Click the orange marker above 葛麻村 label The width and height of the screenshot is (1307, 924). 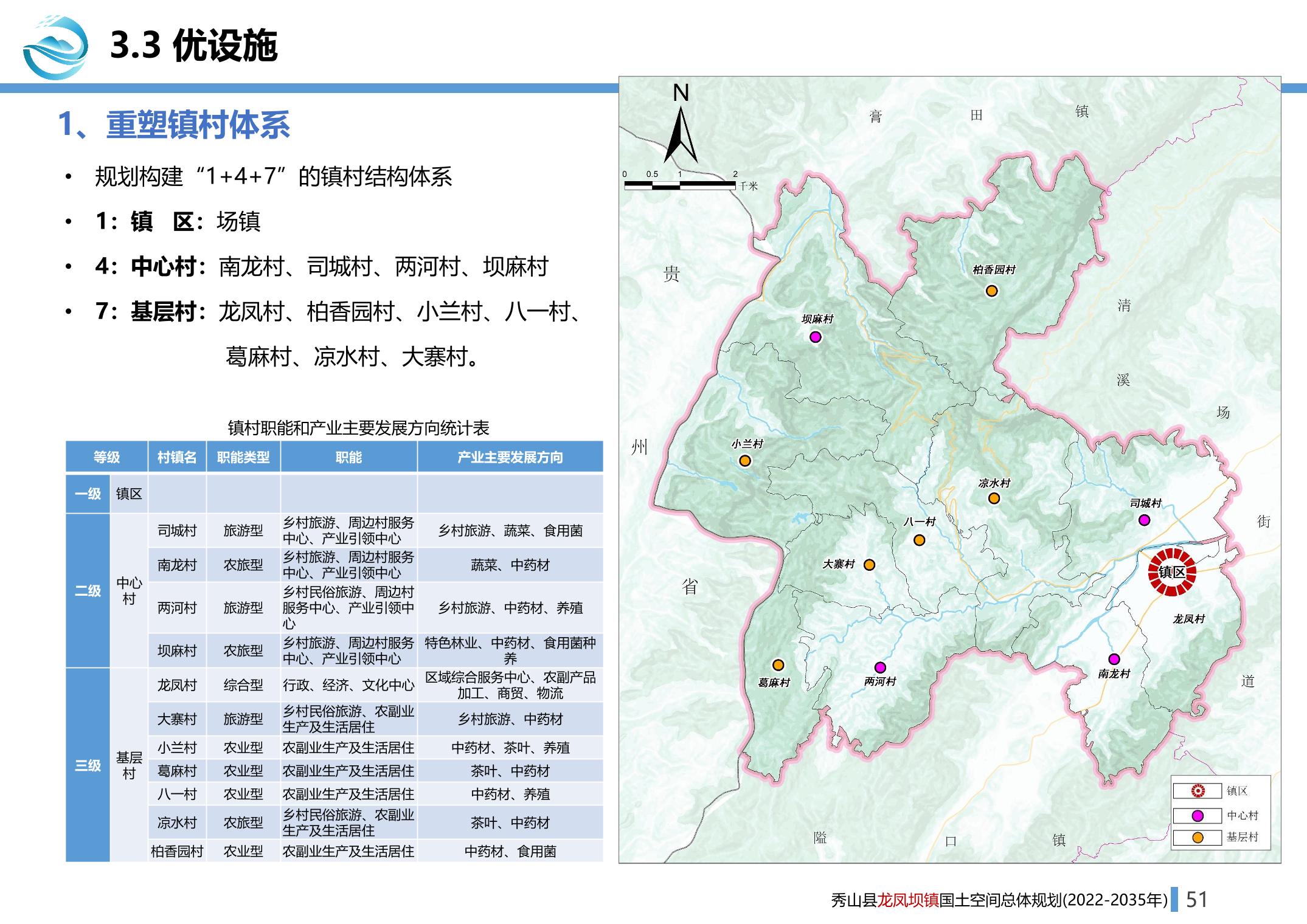(778, 665)
